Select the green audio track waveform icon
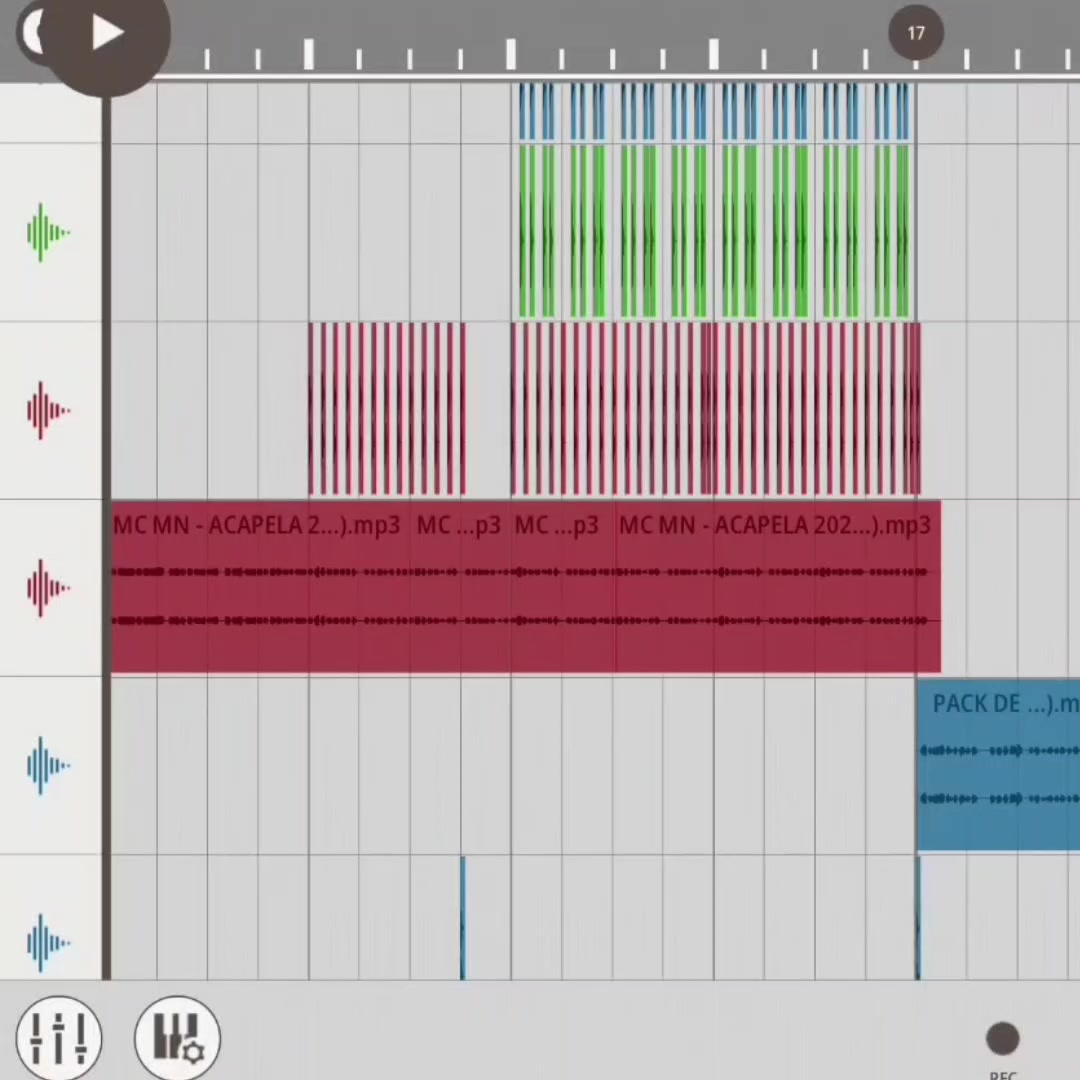This screenshot has width=1080, height=1080. pyautogui.click(x=48, y=232)
